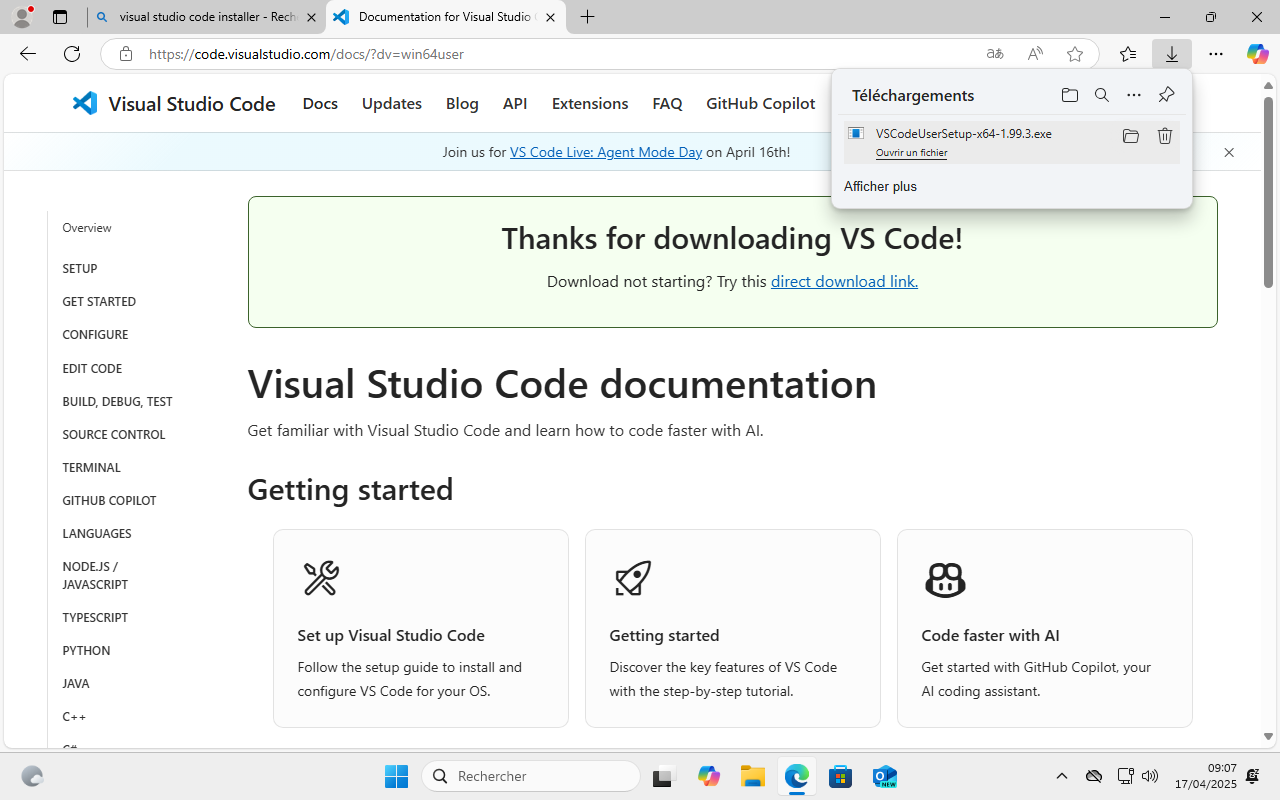Image resolution: width=1280 pixels, height=800 pixels.
Task: Open a new browser tab
Action: (x=587, y=17)
